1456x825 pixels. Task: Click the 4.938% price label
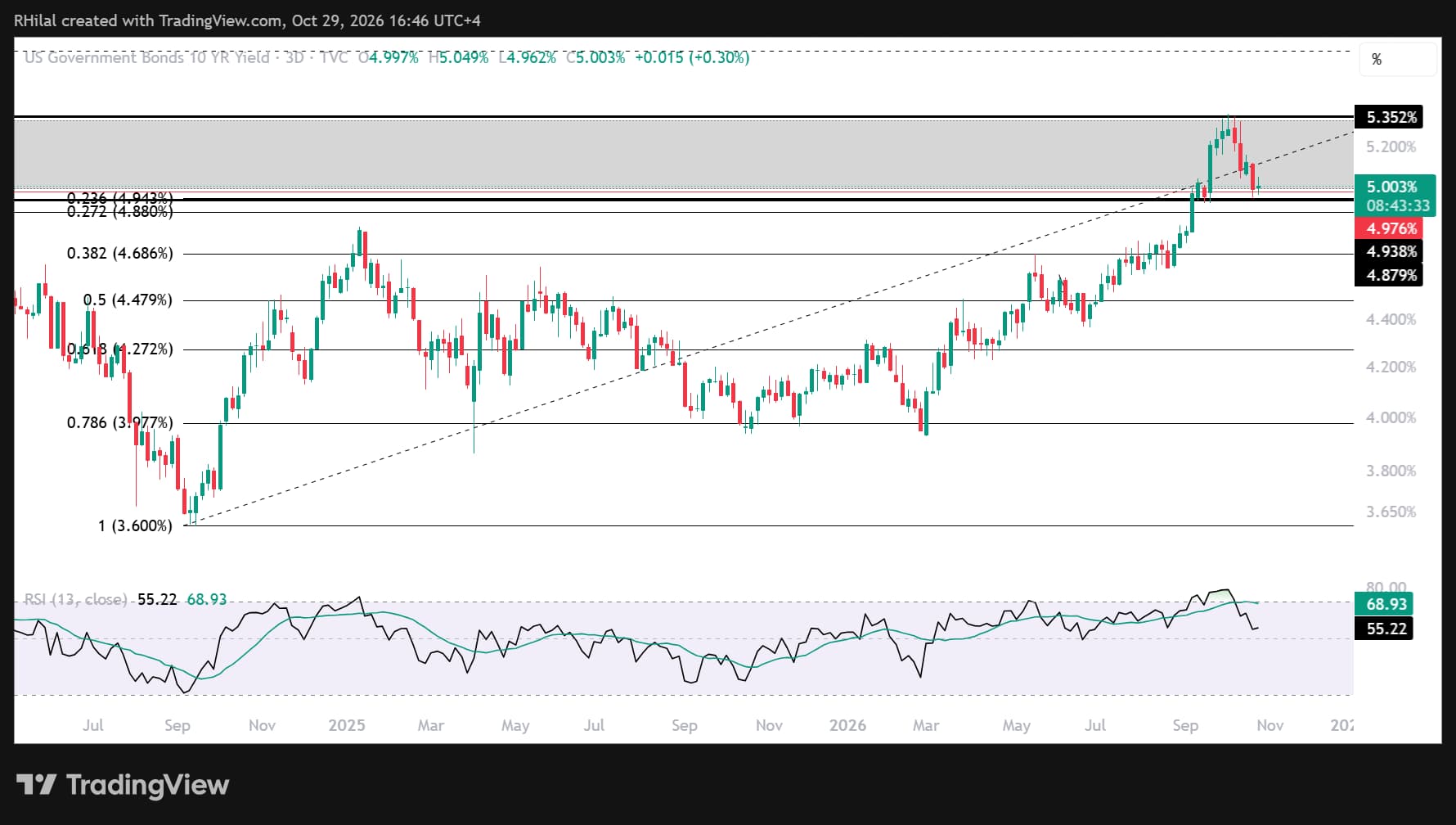pyautogui.click(x=1389, y=251)
